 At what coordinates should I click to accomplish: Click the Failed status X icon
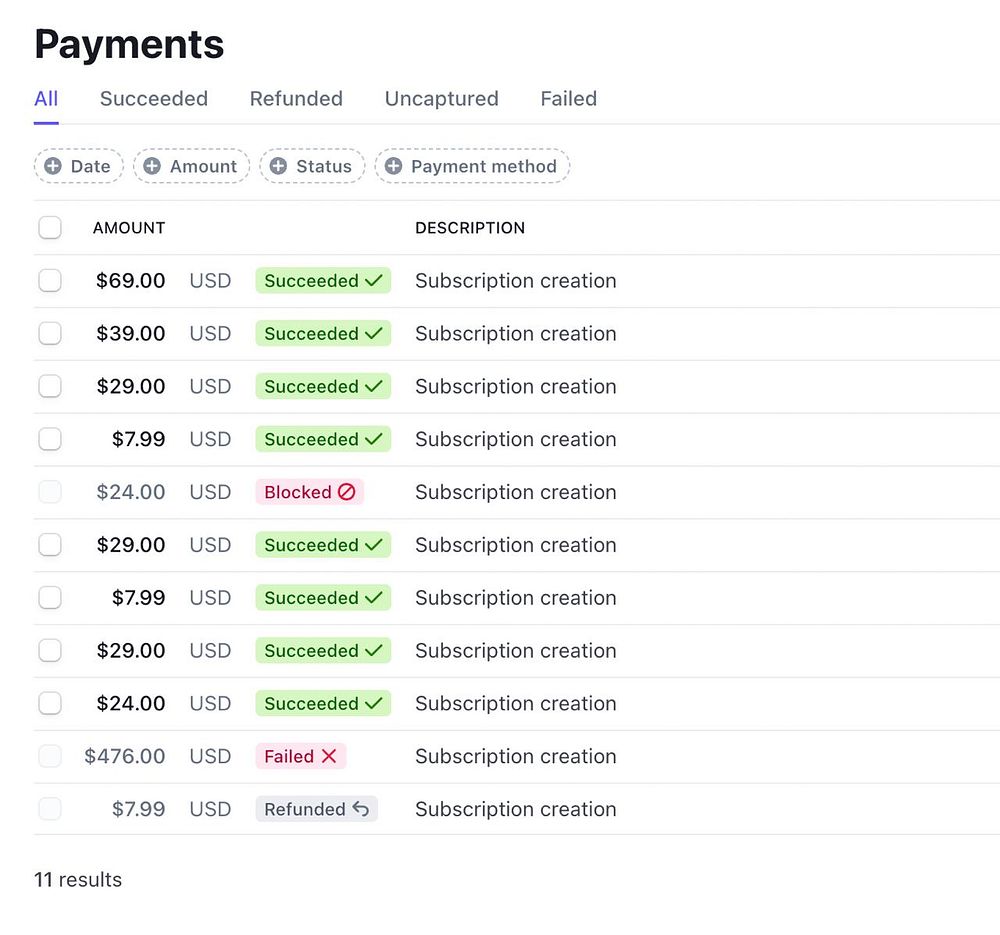click(329, 757)
